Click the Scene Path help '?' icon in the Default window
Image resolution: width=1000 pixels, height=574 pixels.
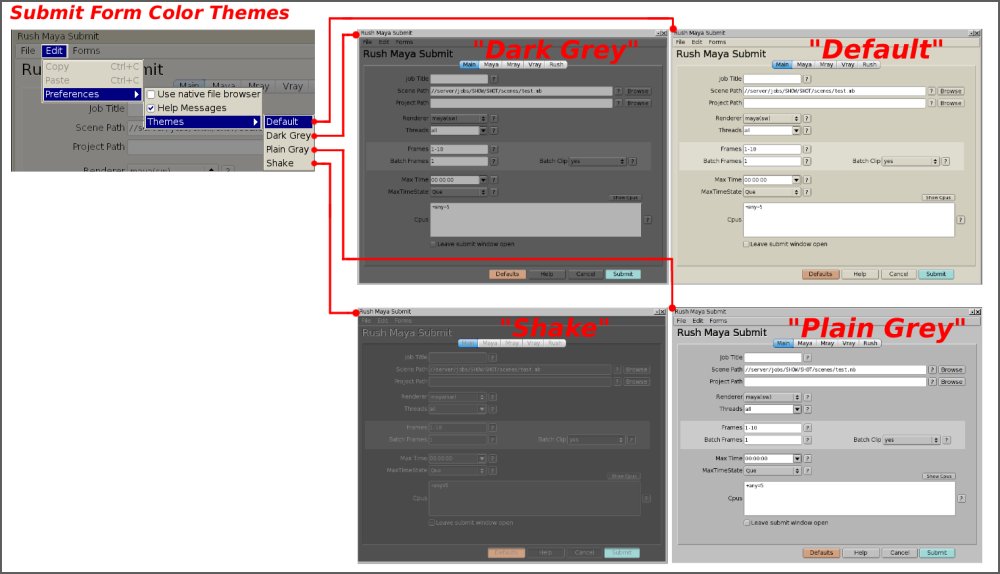pyautogui.click(x=932, y=91)
